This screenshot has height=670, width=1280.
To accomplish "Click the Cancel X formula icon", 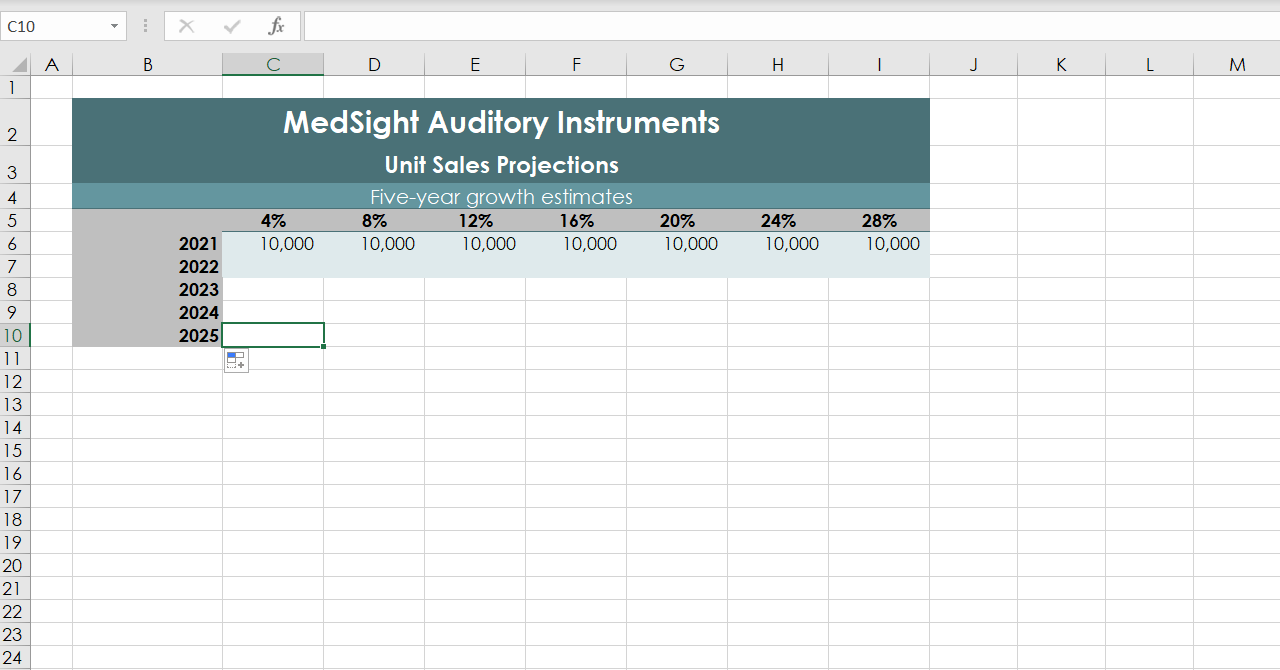I will pos(186,27).
